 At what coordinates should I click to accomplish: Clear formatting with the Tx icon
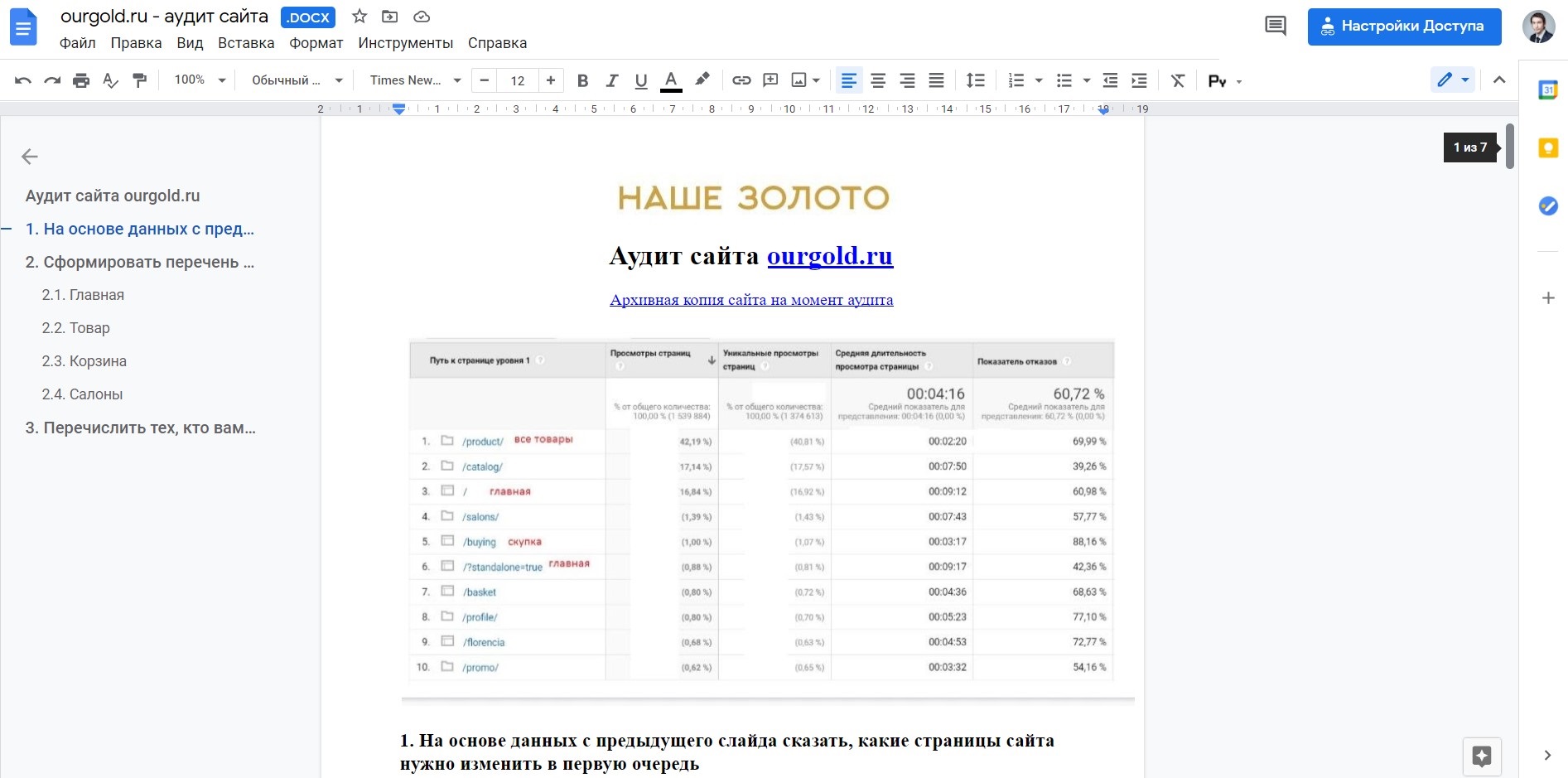click(x=1177, y=80)
